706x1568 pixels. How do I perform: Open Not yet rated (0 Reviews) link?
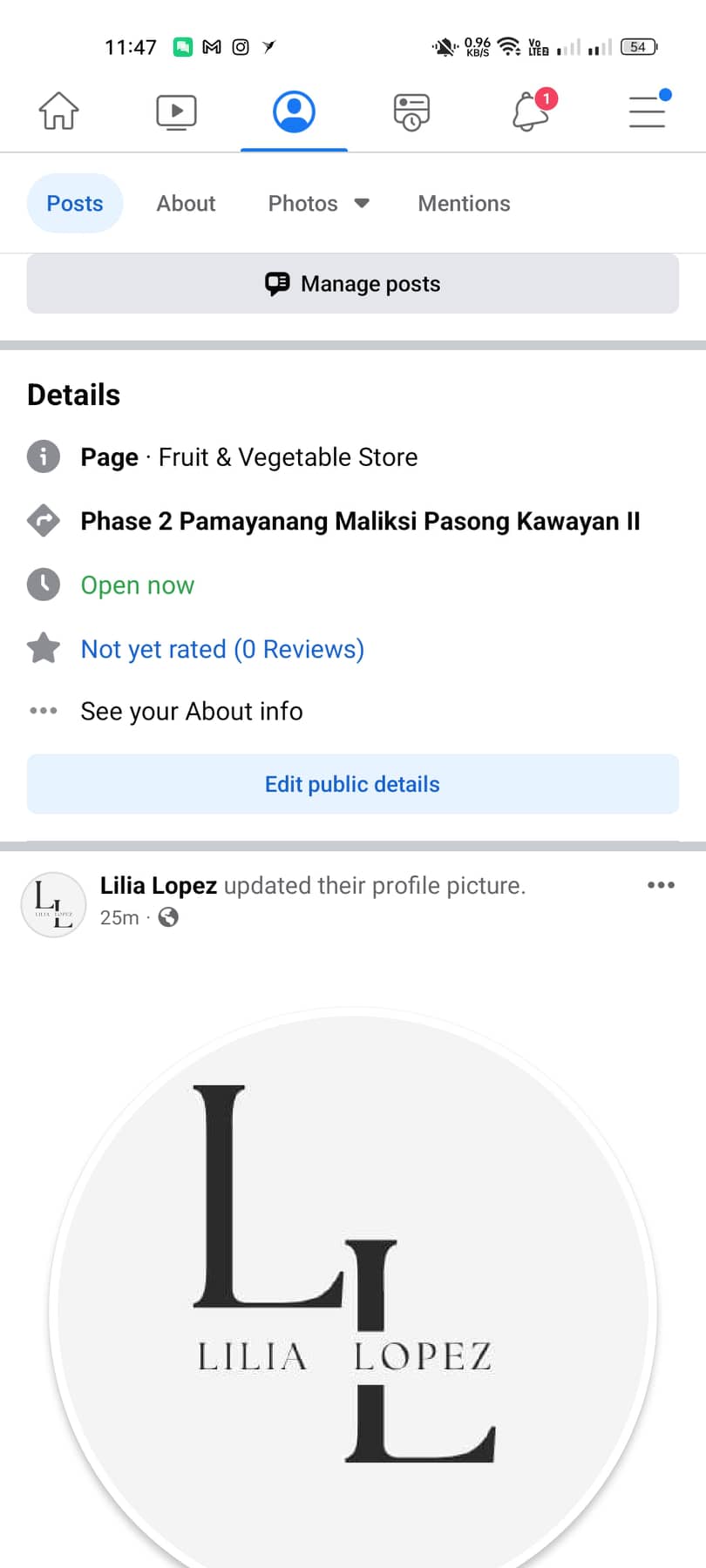pyautogui.click(x=222, y=649)
